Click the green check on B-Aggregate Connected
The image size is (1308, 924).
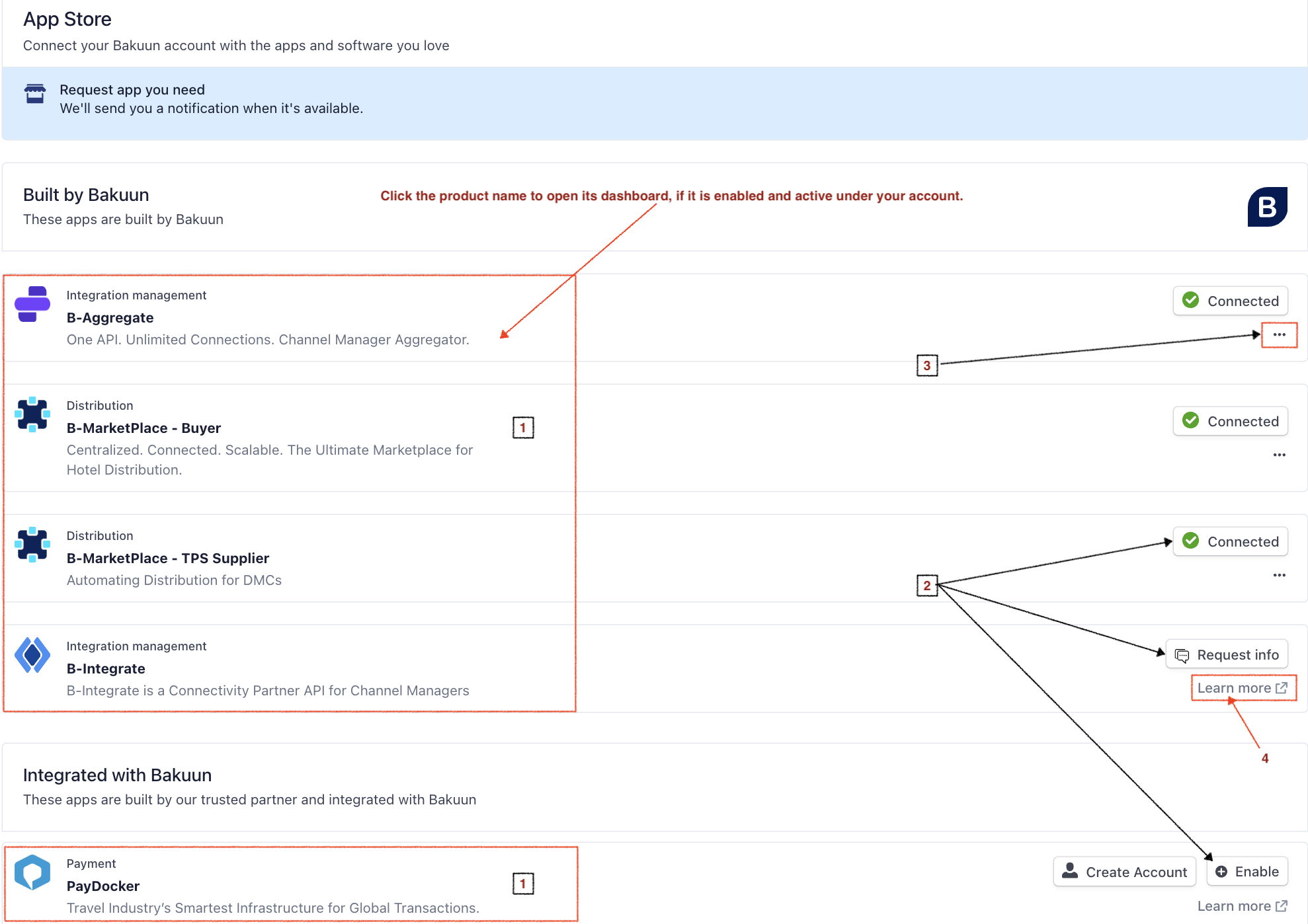[1190, 300]
